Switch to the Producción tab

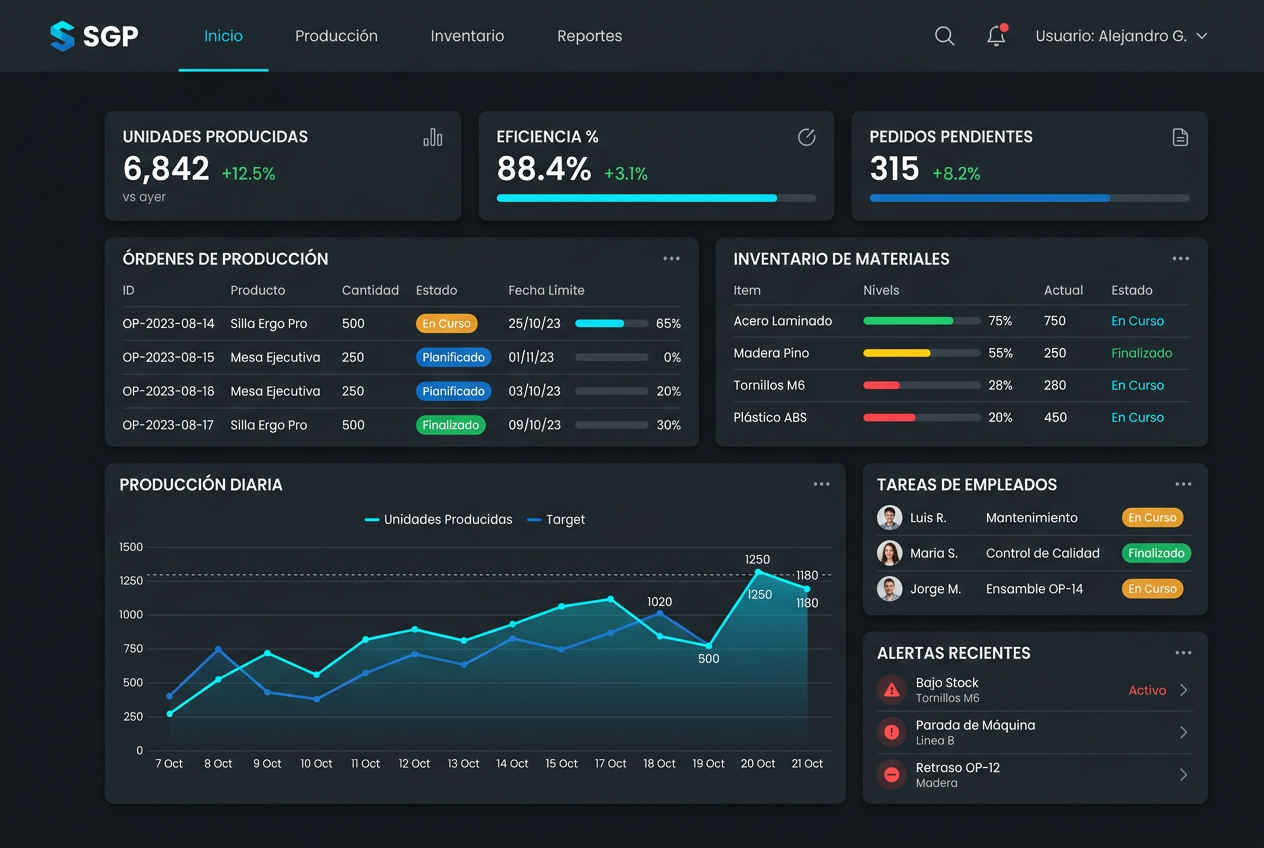[x=336, y=36]
